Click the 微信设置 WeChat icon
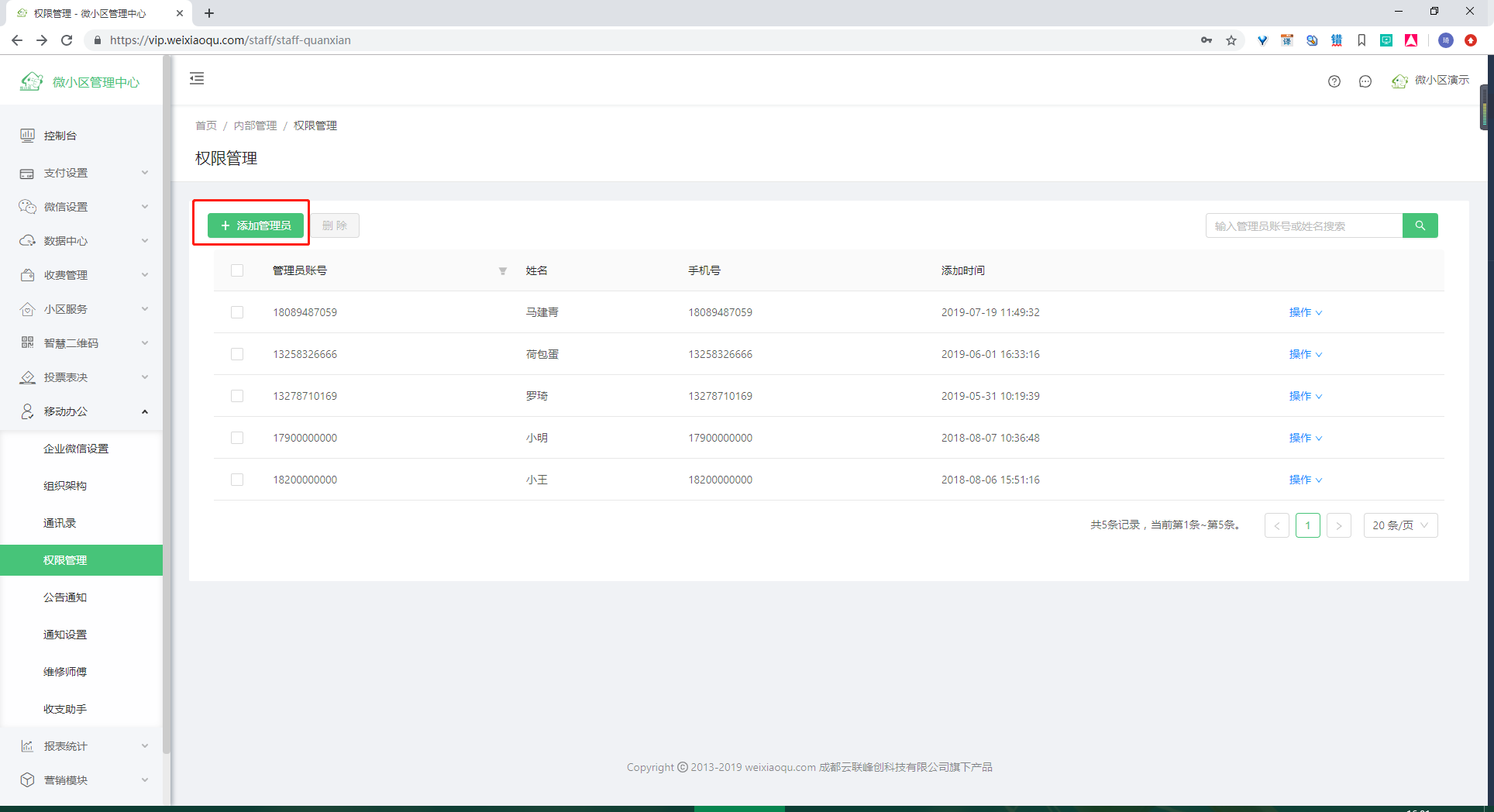 (27, 207)
